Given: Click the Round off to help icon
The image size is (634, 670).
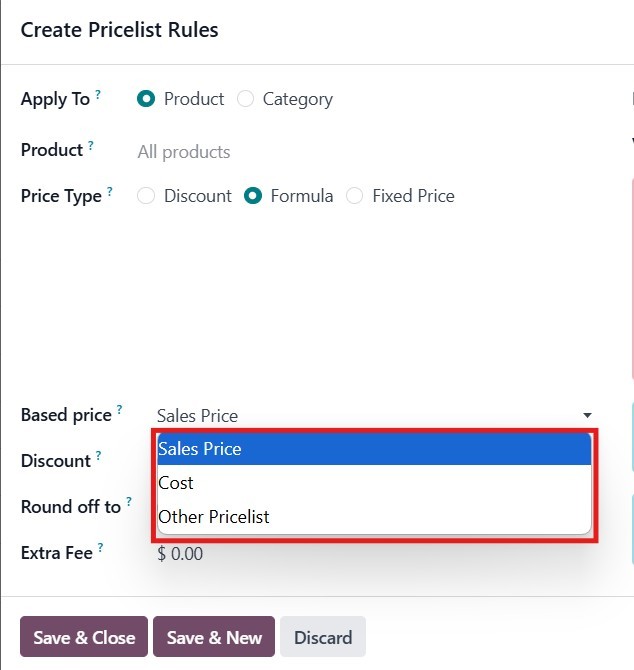Looking at the screenshot, I should (x=129, y=502).
